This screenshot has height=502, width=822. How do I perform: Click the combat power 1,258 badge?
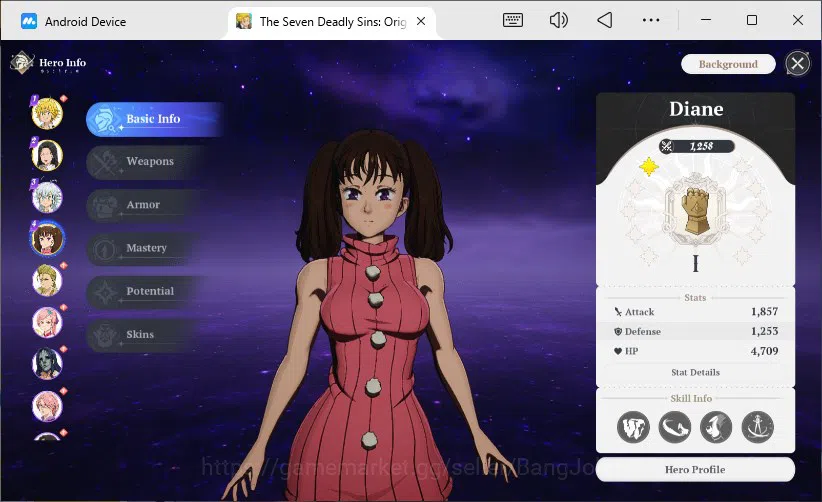click(696, 146)
